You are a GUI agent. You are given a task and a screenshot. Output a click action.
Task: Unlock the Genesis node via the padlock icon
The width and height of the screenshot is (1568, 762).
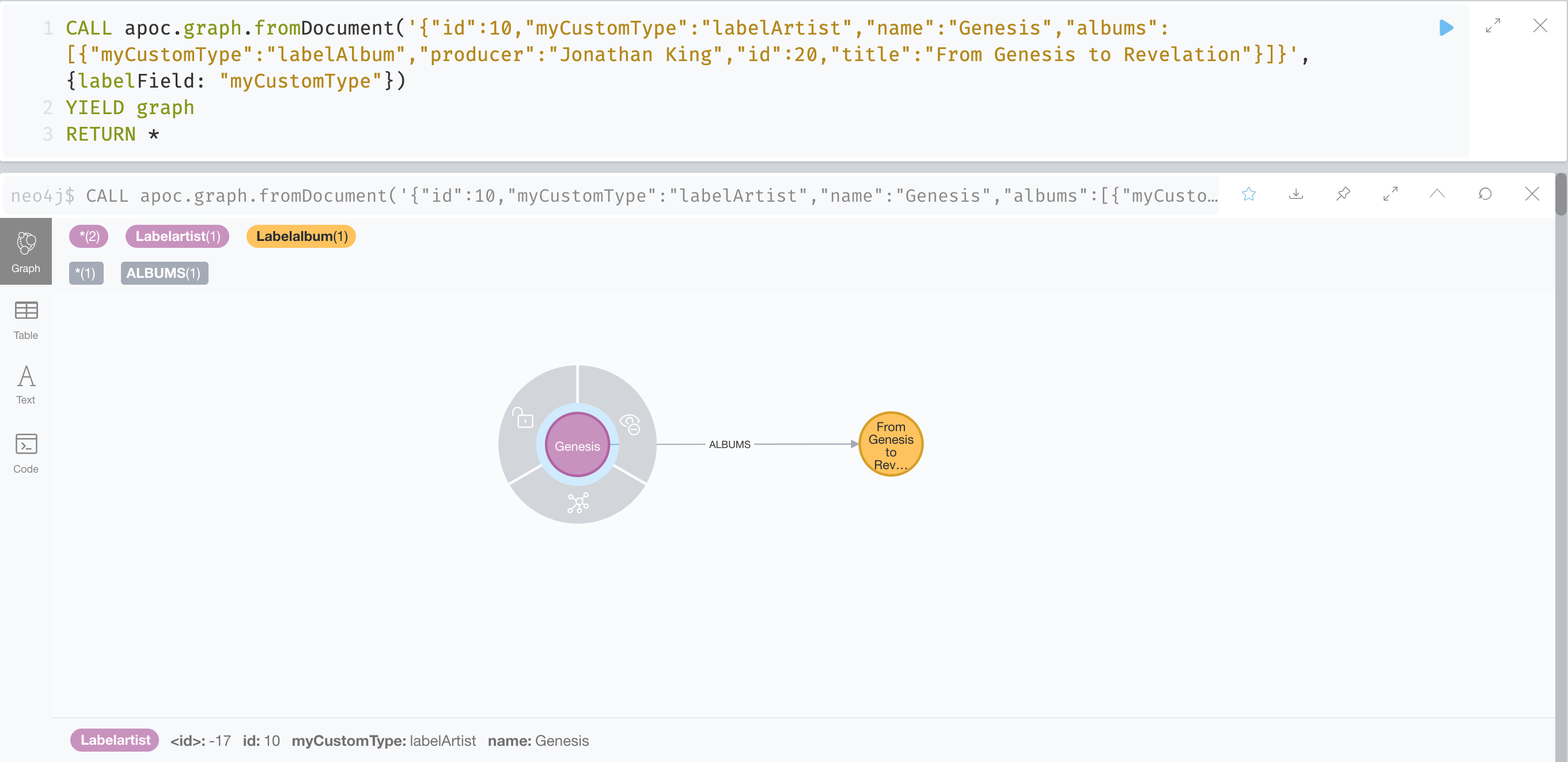click(x=522, y=419)
